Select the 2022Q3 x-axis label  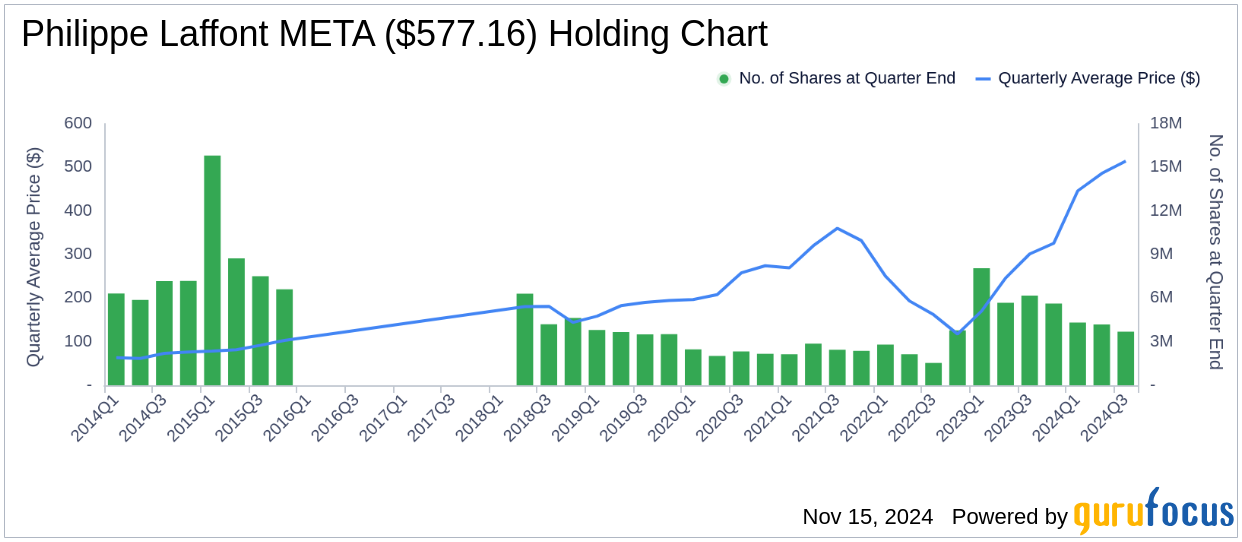pyautogui.click(x=910, y=417)
